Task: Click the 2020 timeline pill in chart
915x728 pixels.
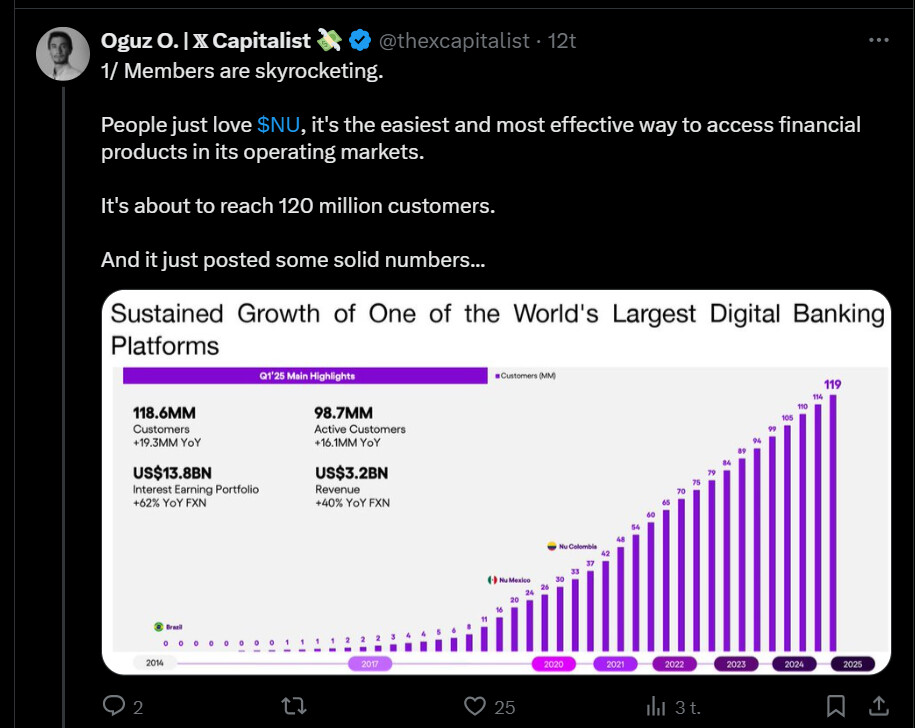Action: point(554,663)
